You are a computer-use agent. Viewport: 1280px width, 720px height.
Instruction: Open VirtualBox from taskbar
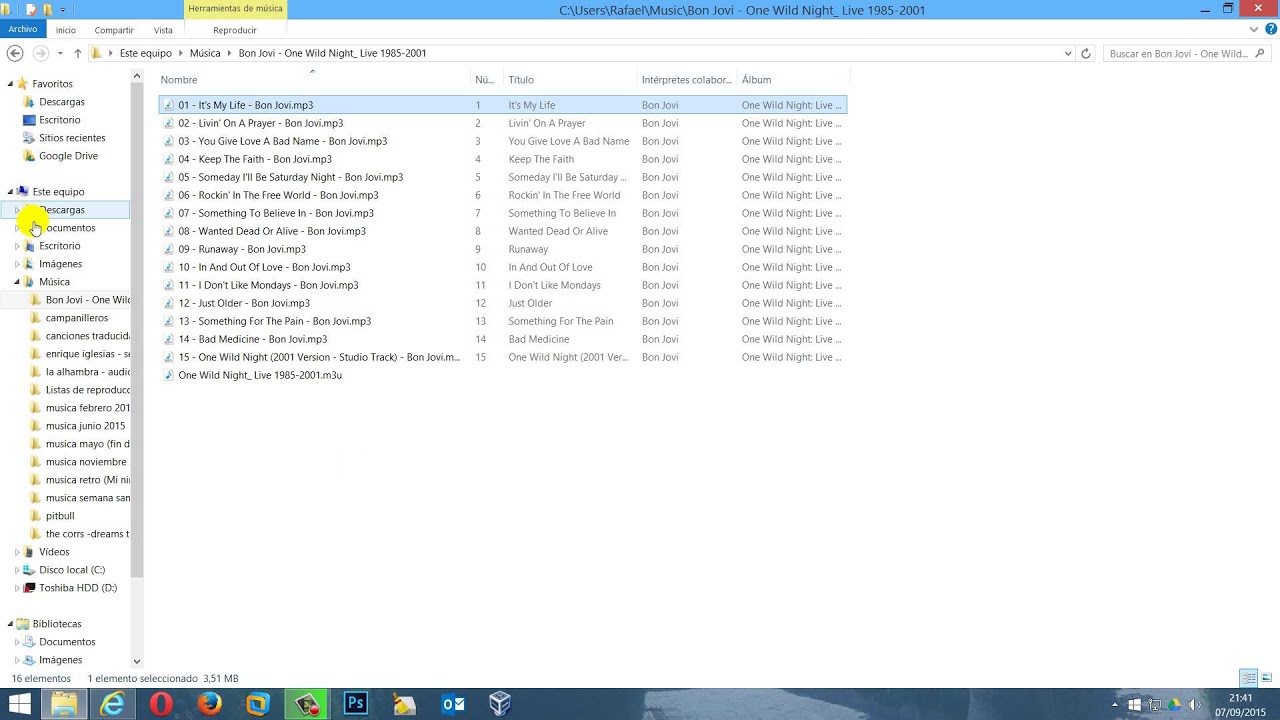click(x=501, y=704)
